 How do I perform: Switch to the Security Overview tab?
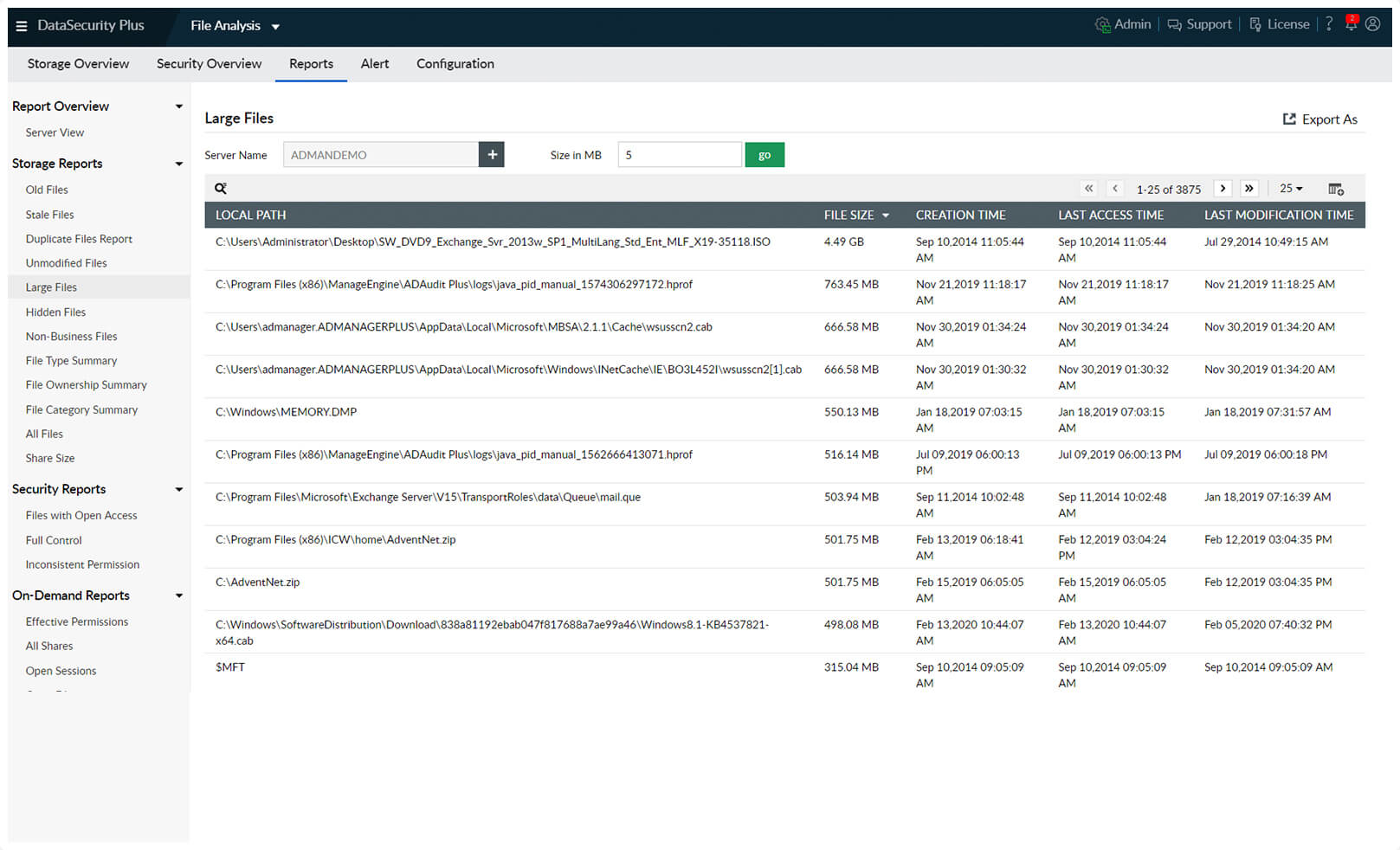(209, 64)
